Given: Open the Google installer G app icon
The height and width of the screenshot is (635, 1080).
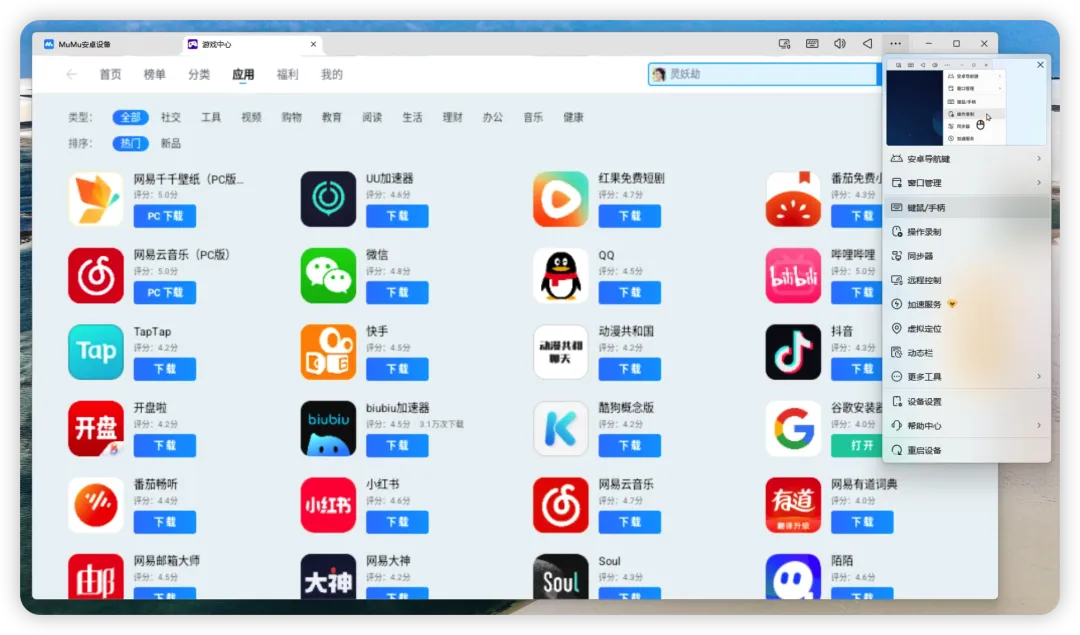Looking at the screenshot, I should point(793,428).
